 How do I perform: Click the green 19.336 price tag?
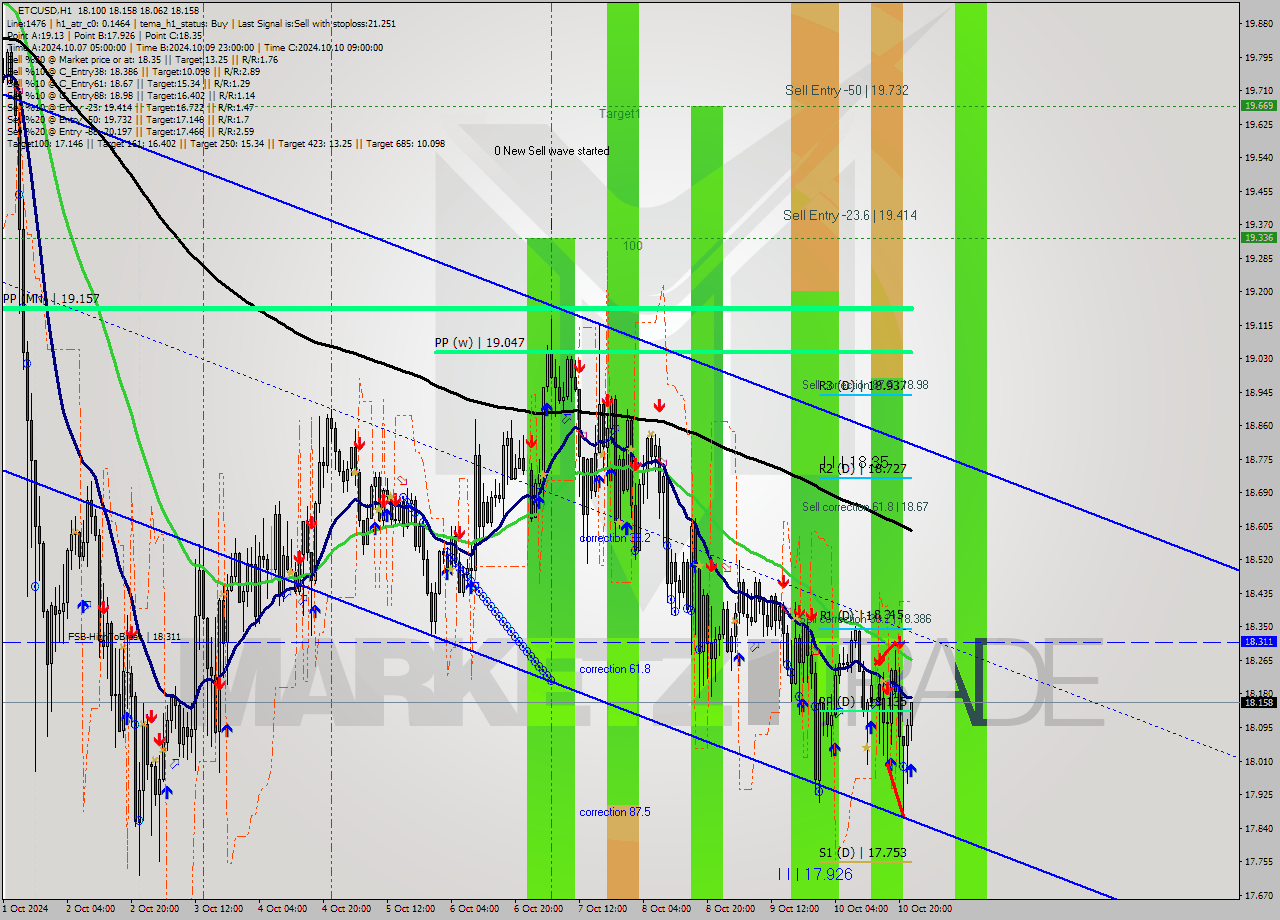[1258, 237]
